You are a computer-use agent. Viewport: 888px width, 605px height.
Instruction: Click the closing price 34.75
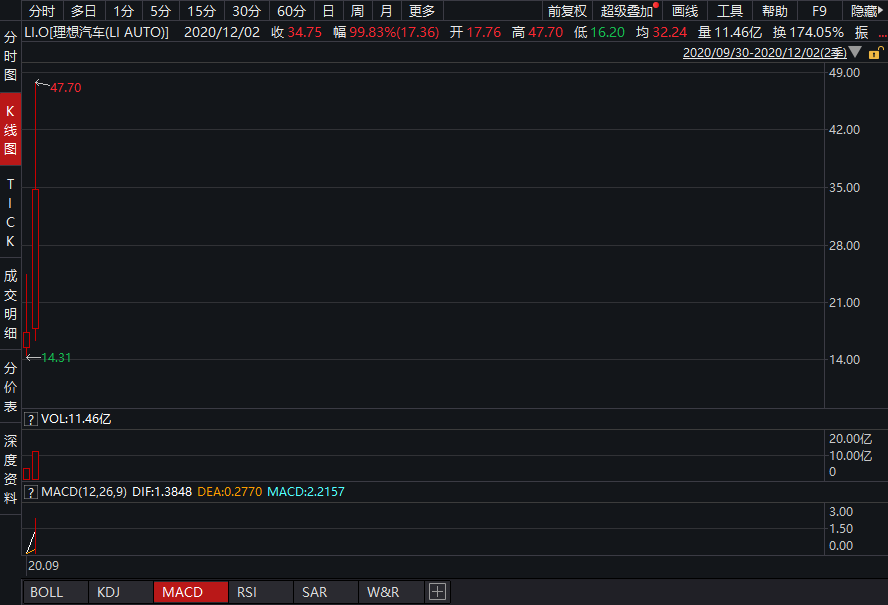(305, 32)
